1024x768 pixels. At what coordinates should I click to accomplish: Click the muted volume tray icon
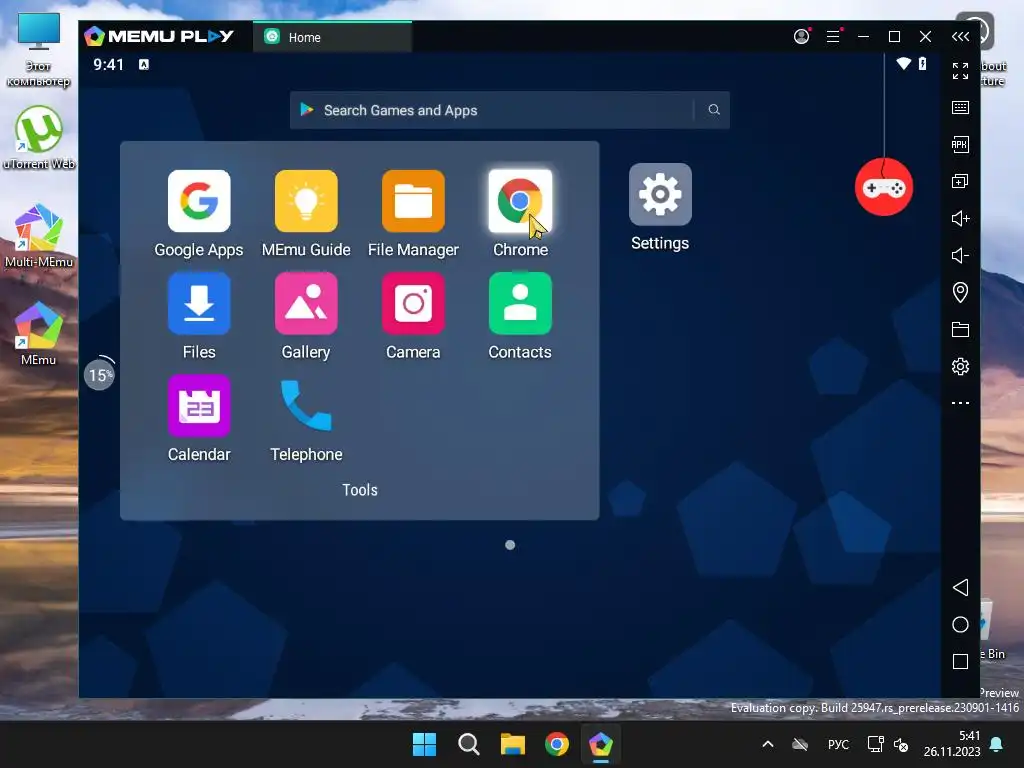coord(901,744)
